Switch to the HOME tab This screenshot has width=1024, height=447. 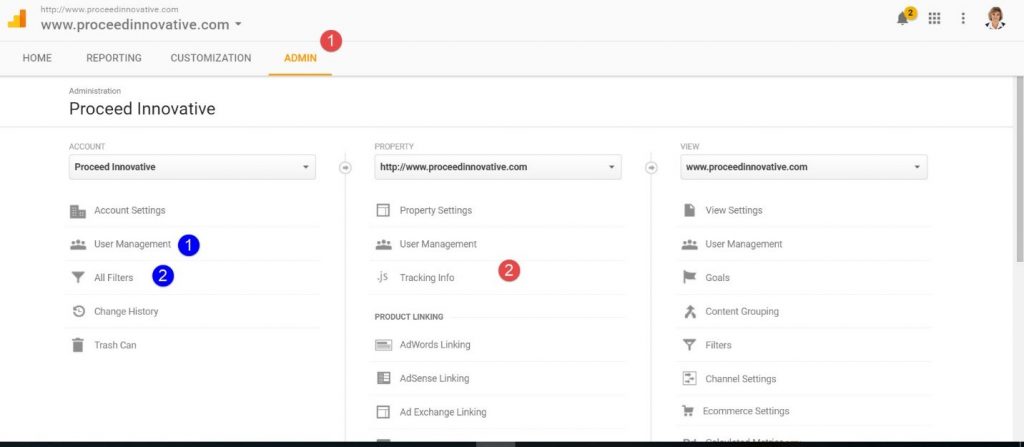click(x=37, y=58)
